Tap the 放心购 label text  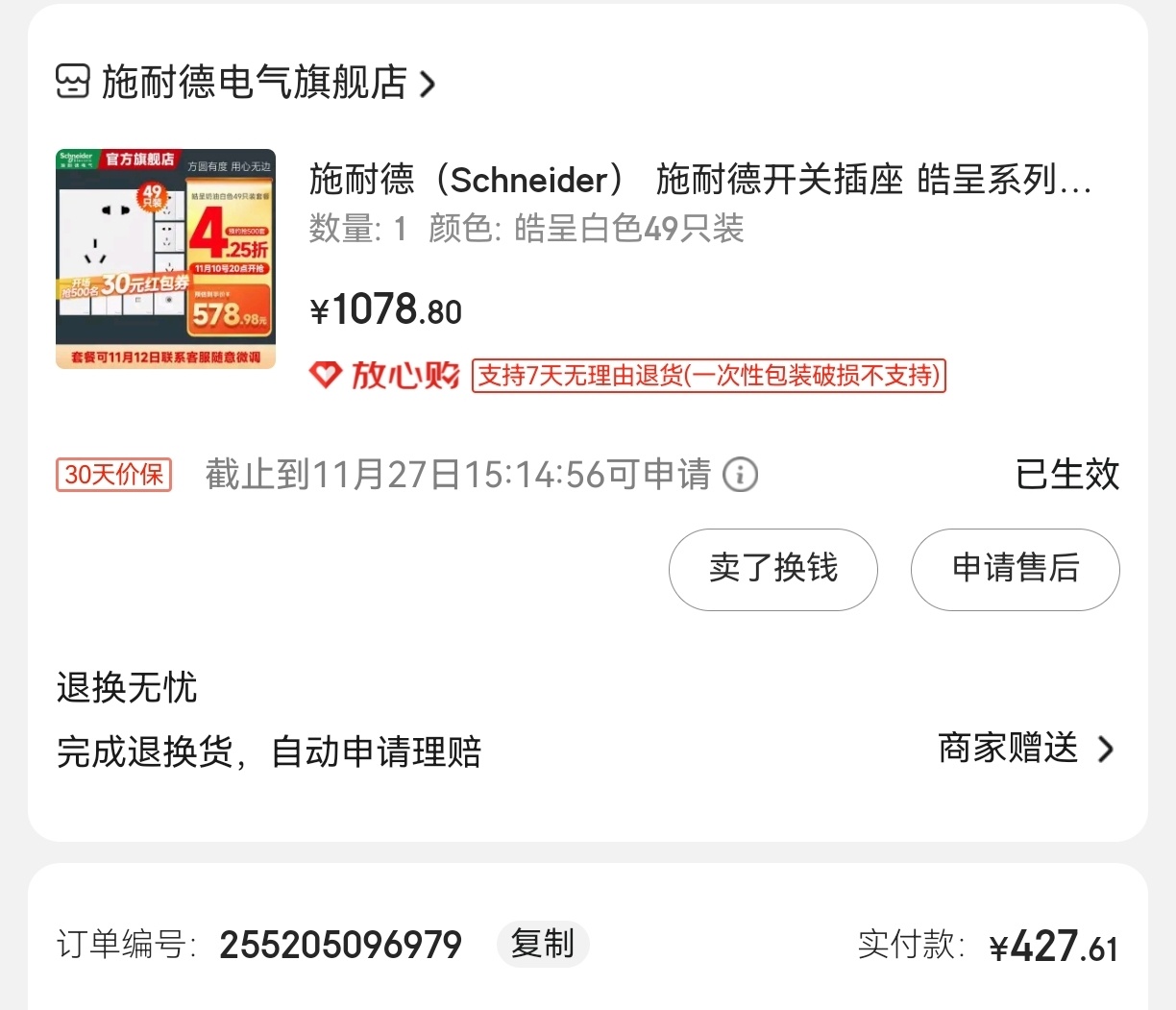[x=405, y=375]
